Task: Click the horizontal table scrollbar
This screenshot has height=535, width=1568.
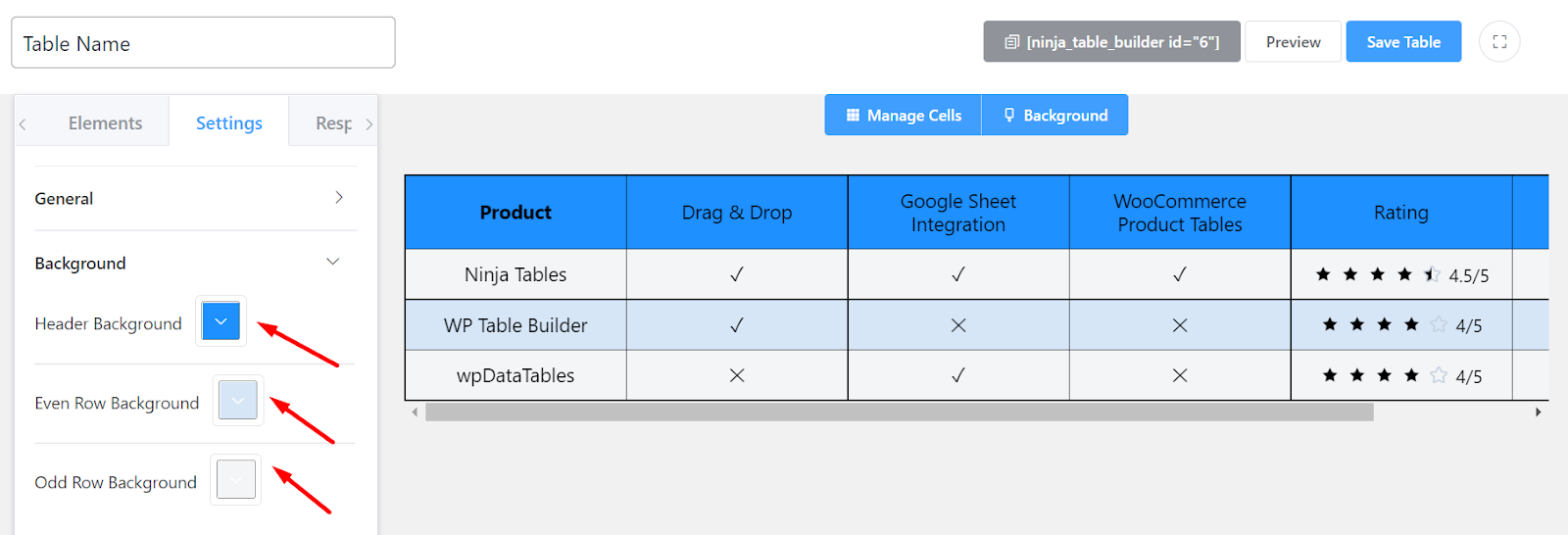Action: pyautogui.click(x=899, y=413)
